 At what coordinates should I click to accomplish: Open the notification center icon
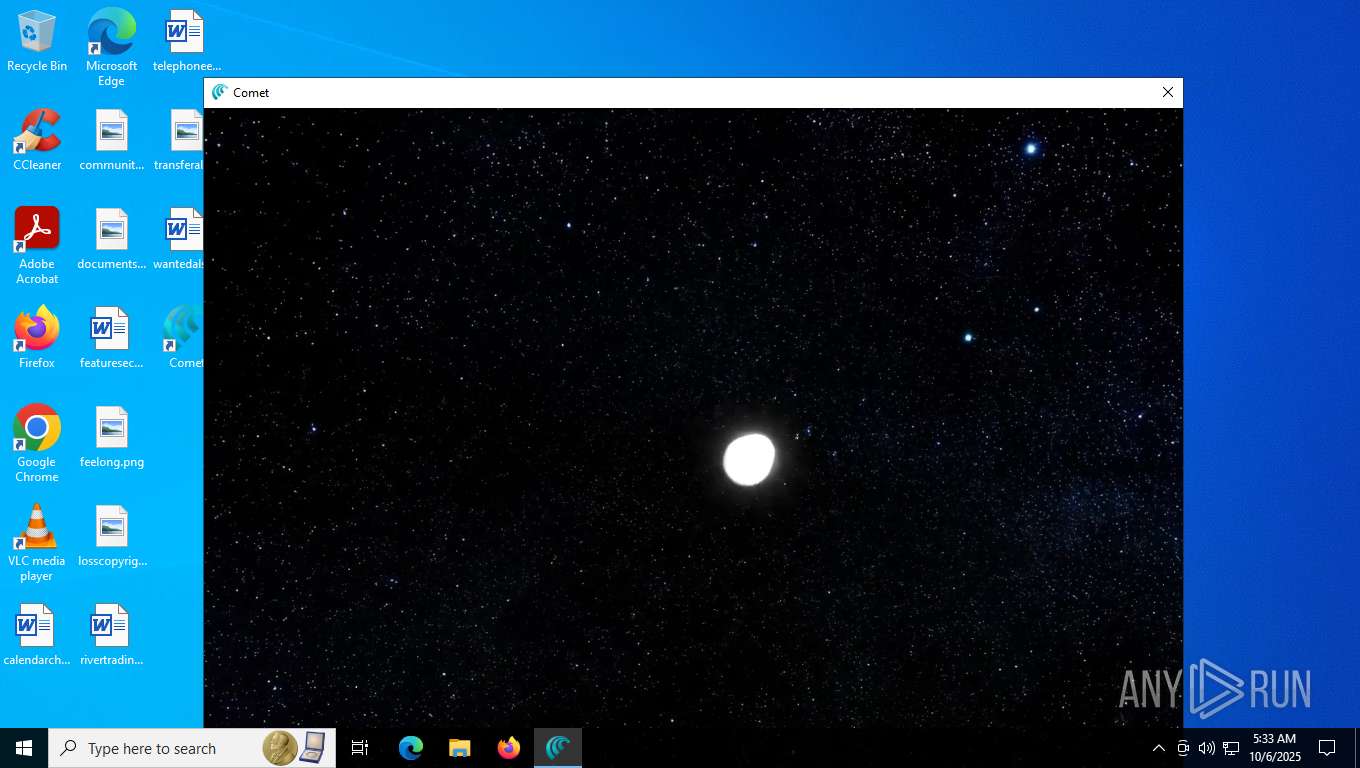tap(1327, 748)
